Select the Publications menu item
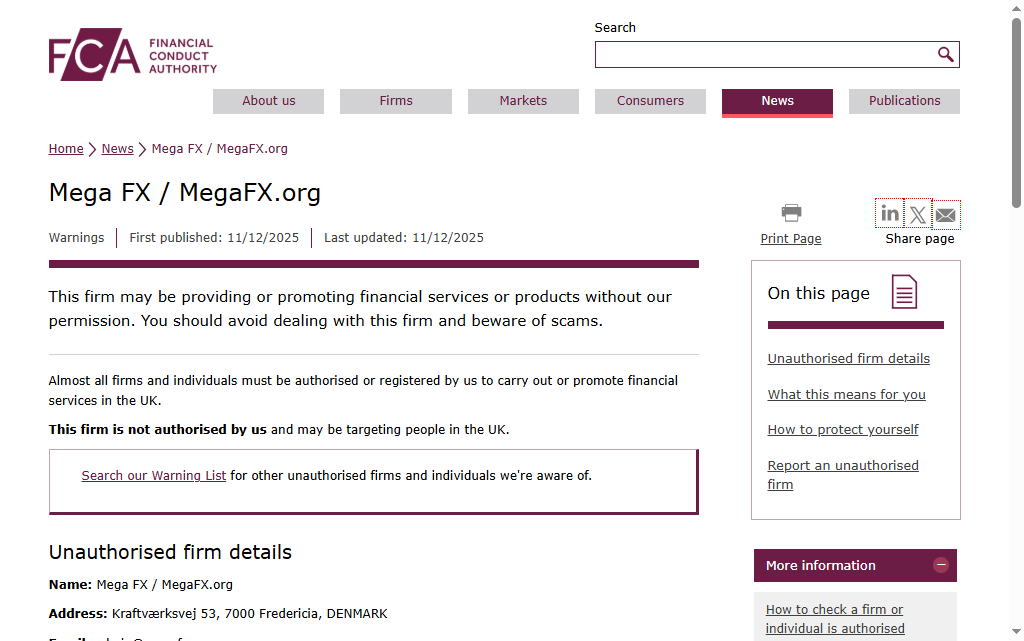 [x=904, y=101]
